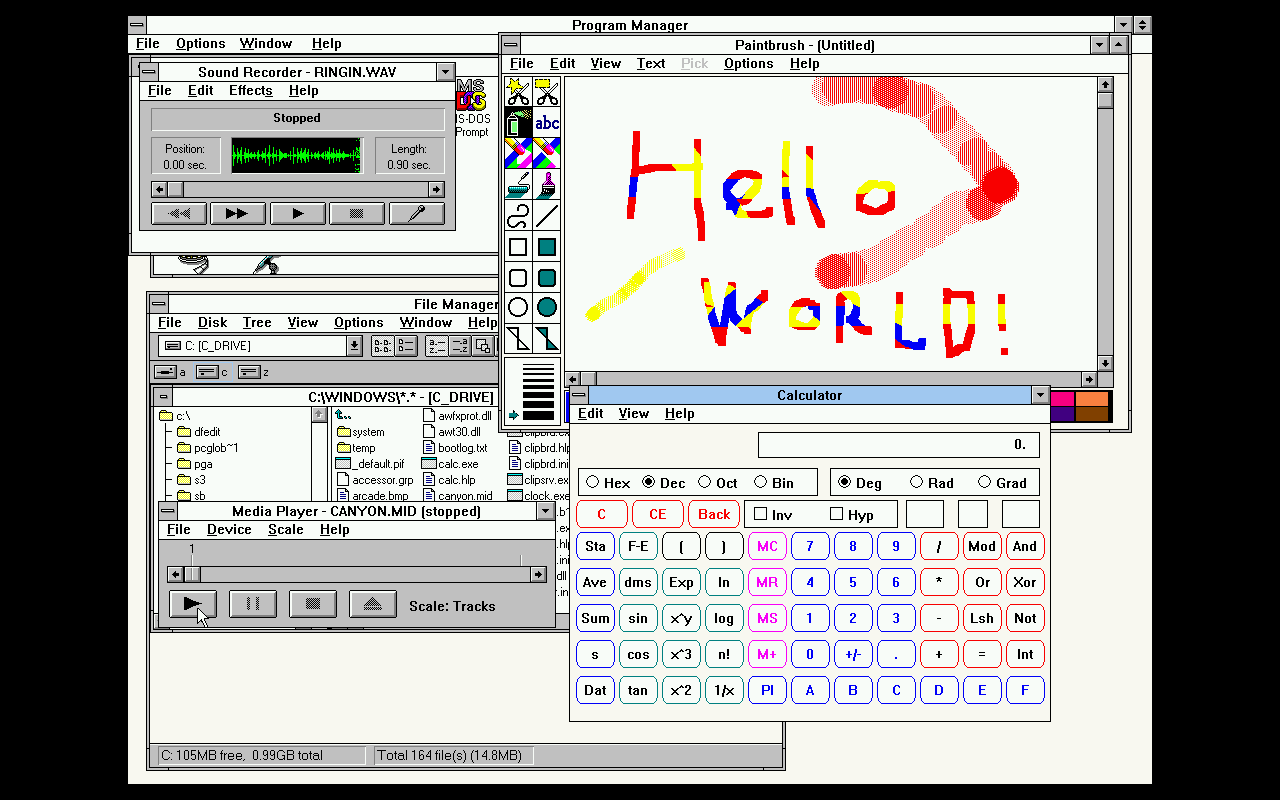Choose the Filled Rounded Box tool
The height and width of the screenshot is (800, 1280).
[547, 278]
